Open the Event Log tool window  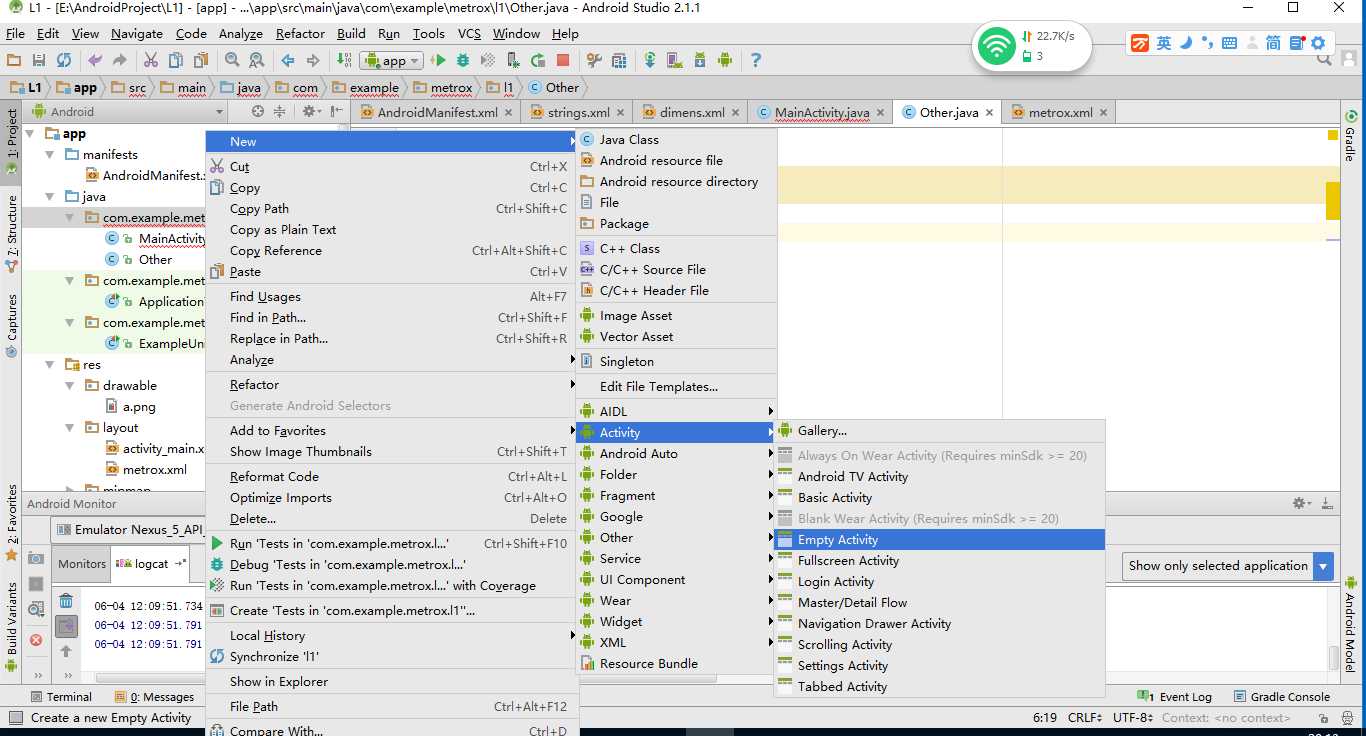[1176, 697]
